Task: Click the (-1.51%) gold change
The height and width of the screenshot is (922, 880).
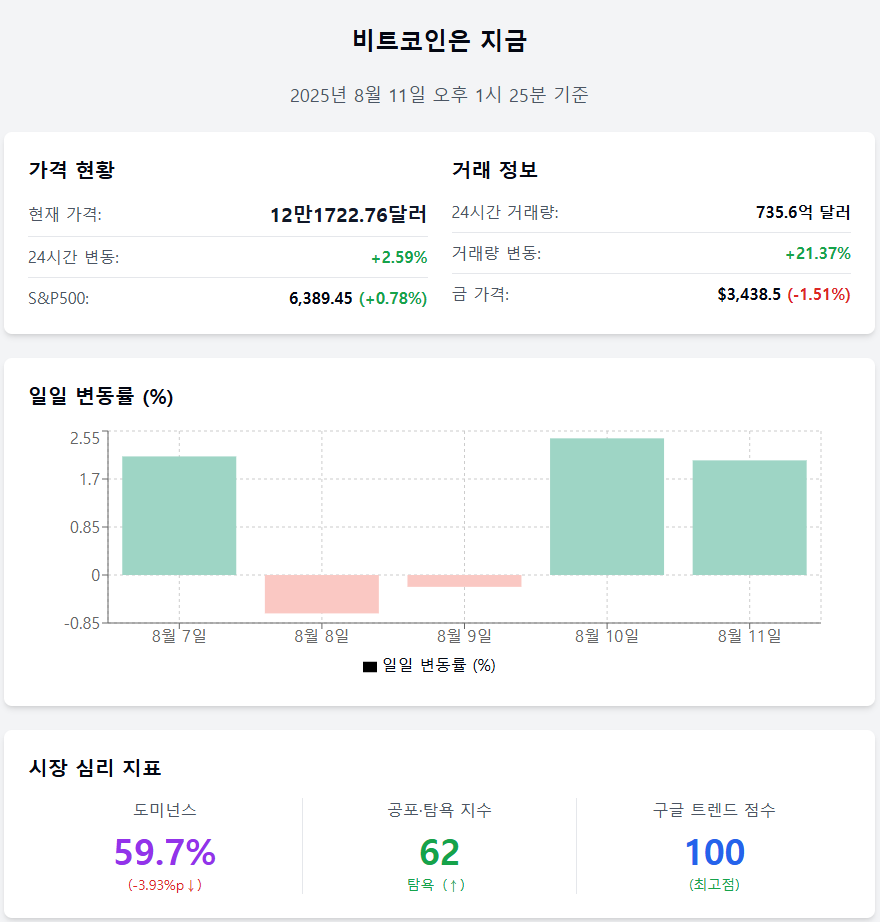Action: click(819, 294)
